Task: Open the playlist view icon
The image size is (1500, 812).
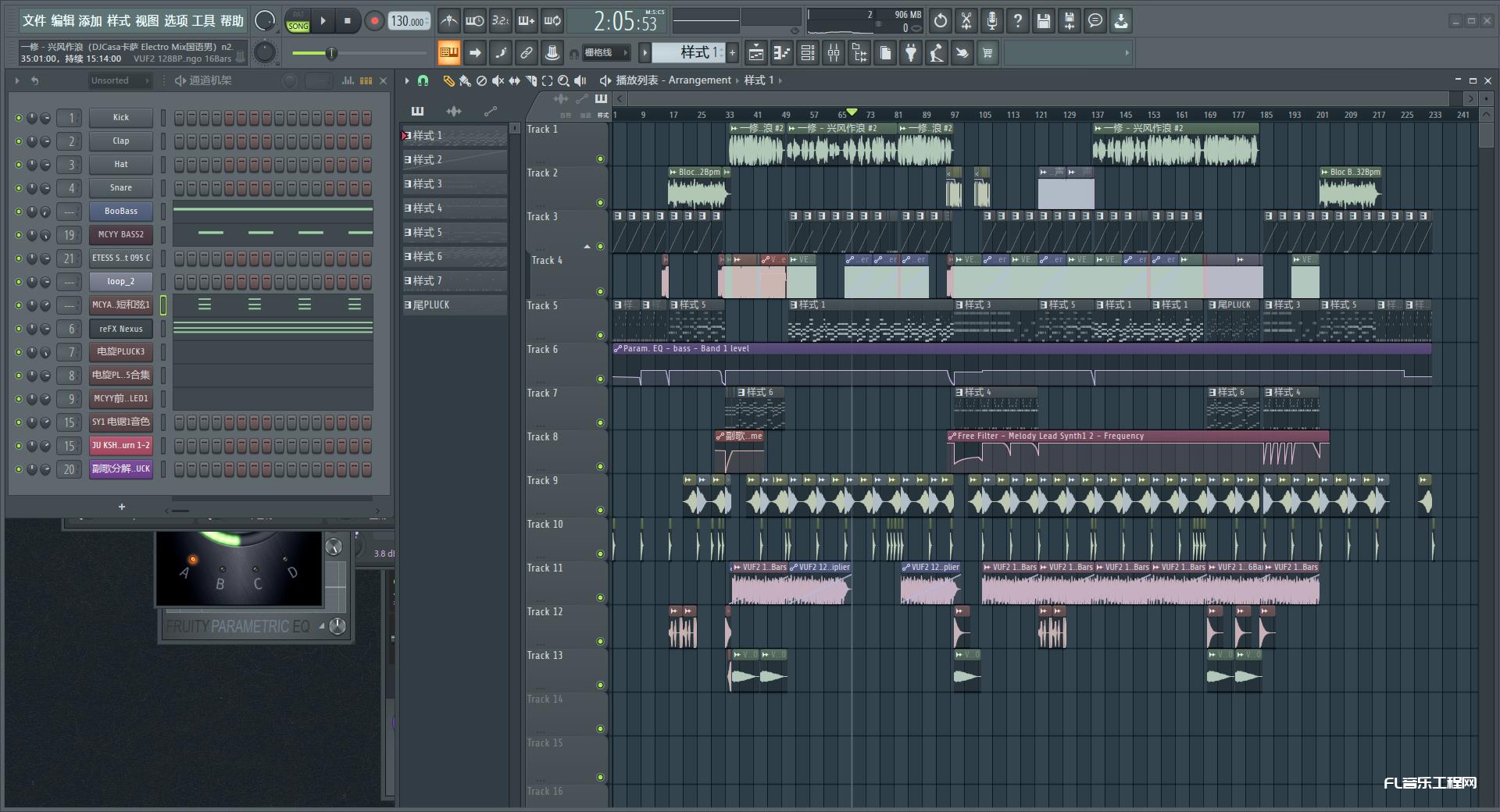Action: pos(755,52)
